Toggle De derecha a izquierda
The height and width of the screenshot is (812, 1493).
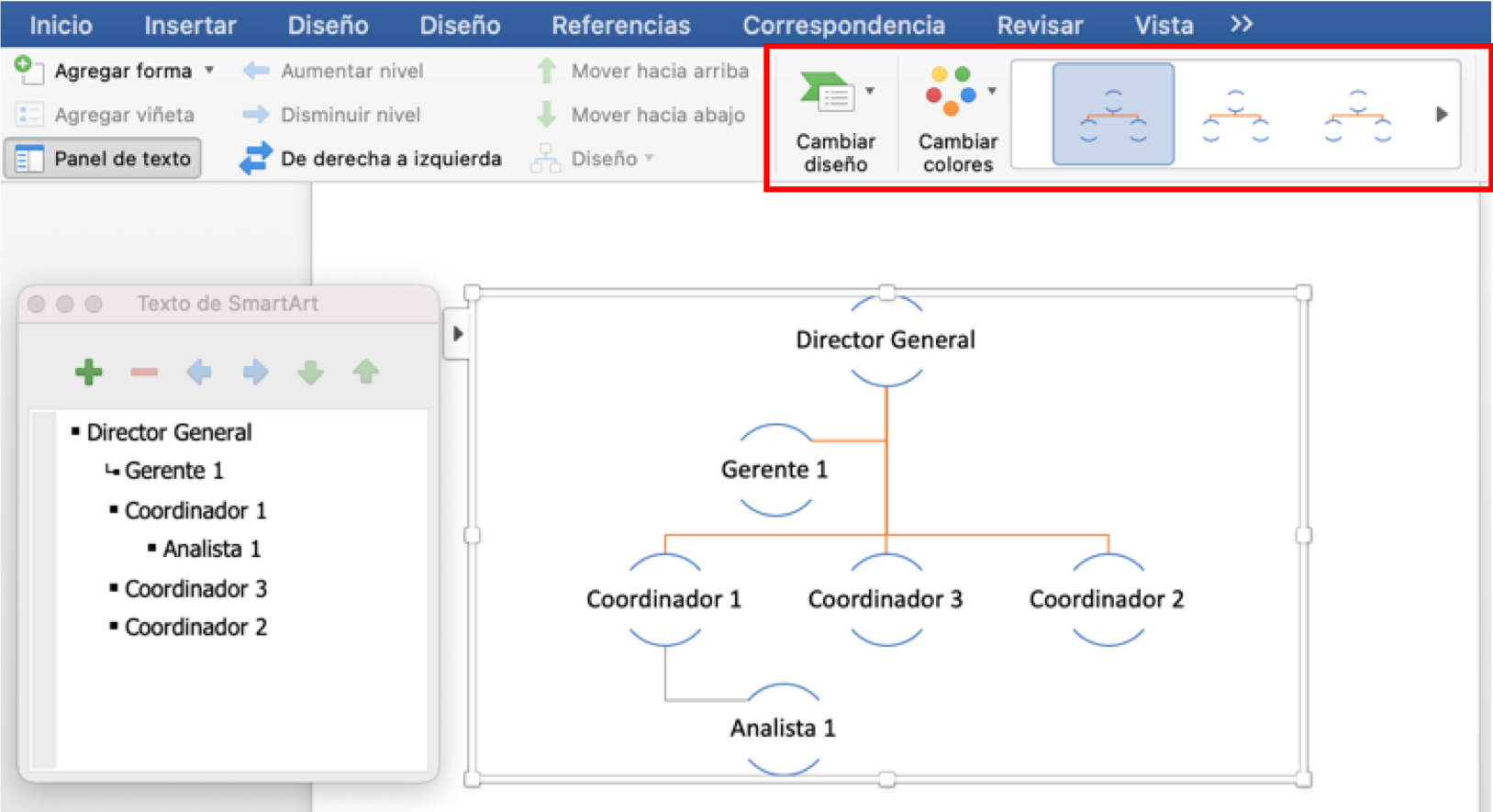point(371,159)
